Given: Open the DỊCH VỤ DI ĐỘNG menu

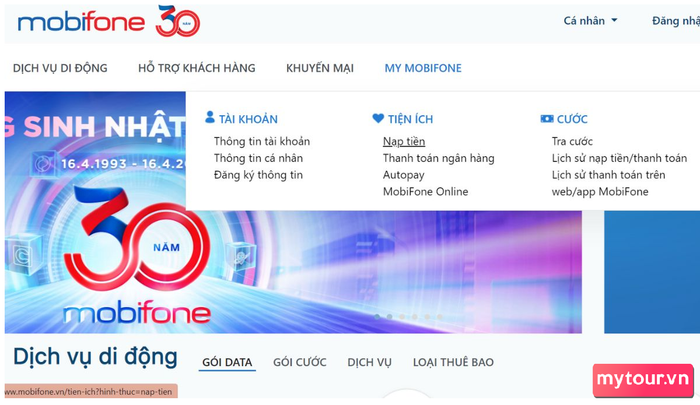Looking at the screenshot, I should (x=60, y=68).
